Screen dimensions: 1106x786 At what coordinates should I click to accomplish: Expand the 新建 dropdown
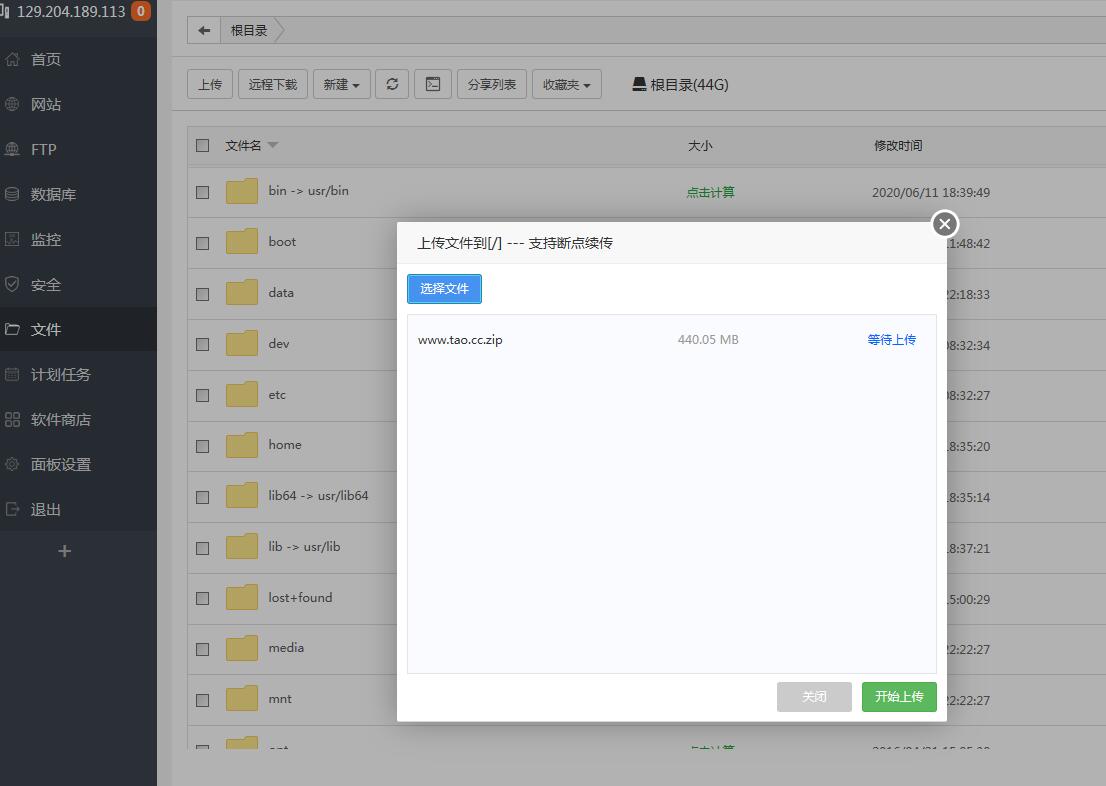coord(341,84)
